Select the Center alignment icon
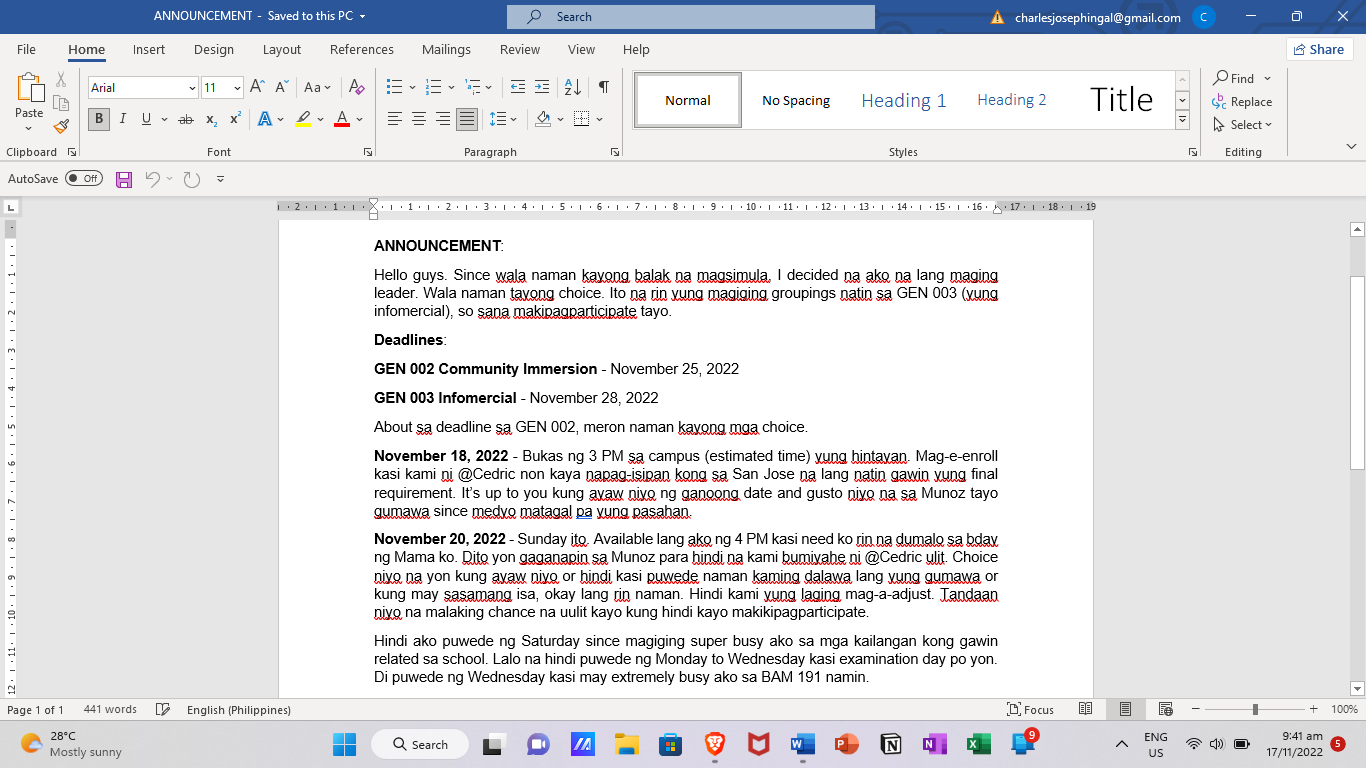The image size is (1366, 768). pos(419,119)
